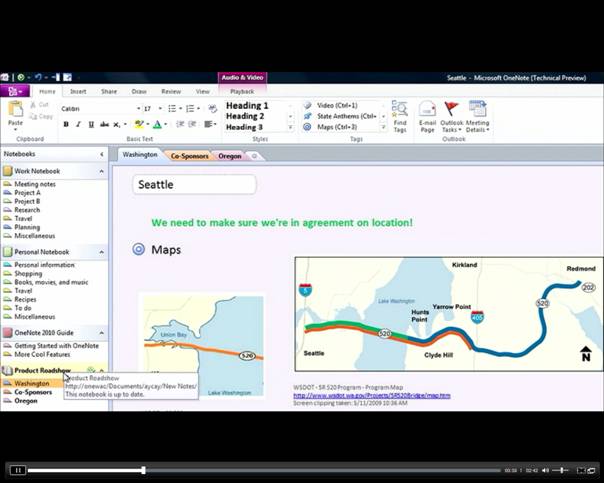Open the Co-Sponsors section tab
This screenshot has width=604, height=483.
click(x=189, y=156)
